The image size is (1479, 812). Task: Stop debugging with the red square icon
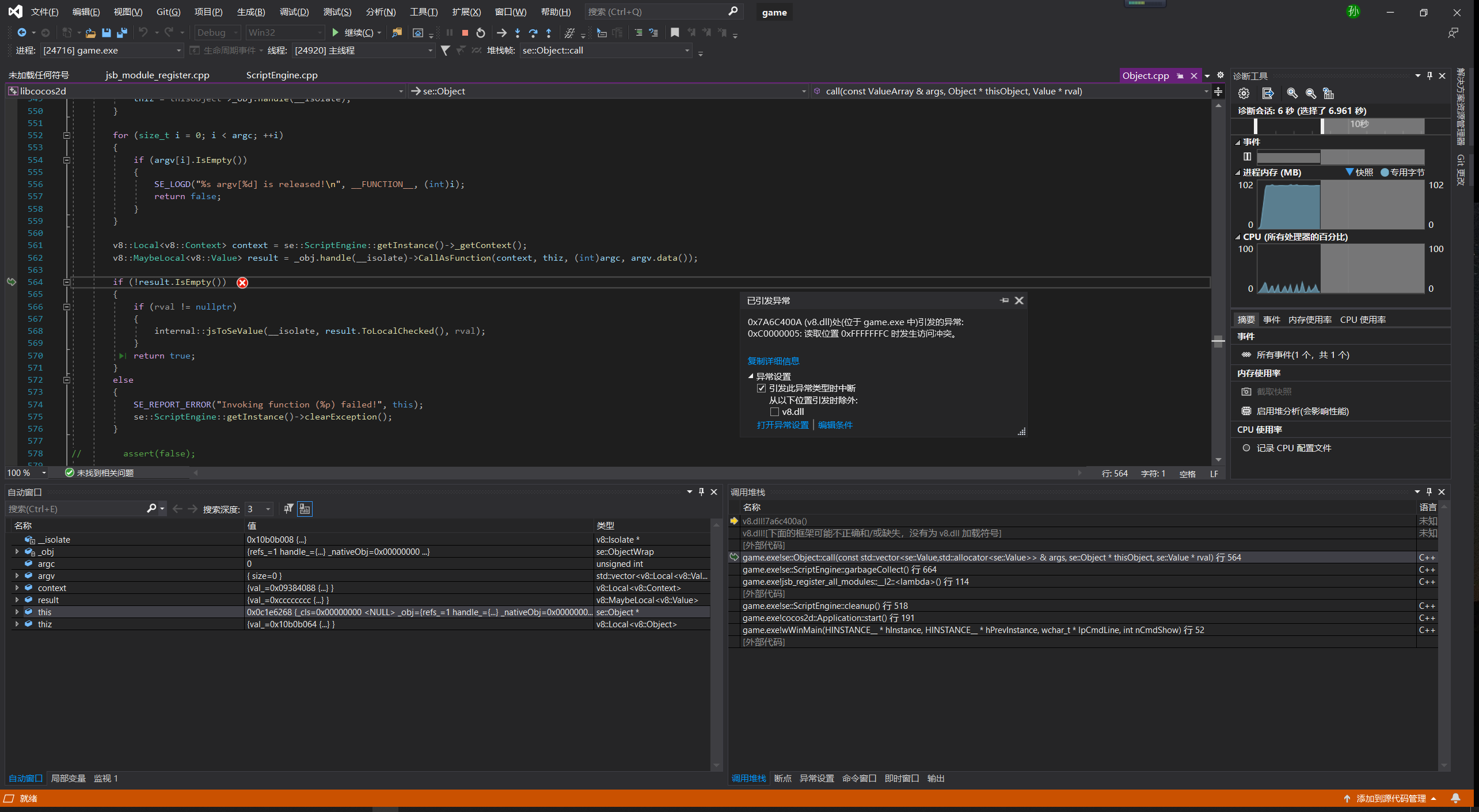coord(465,33)
